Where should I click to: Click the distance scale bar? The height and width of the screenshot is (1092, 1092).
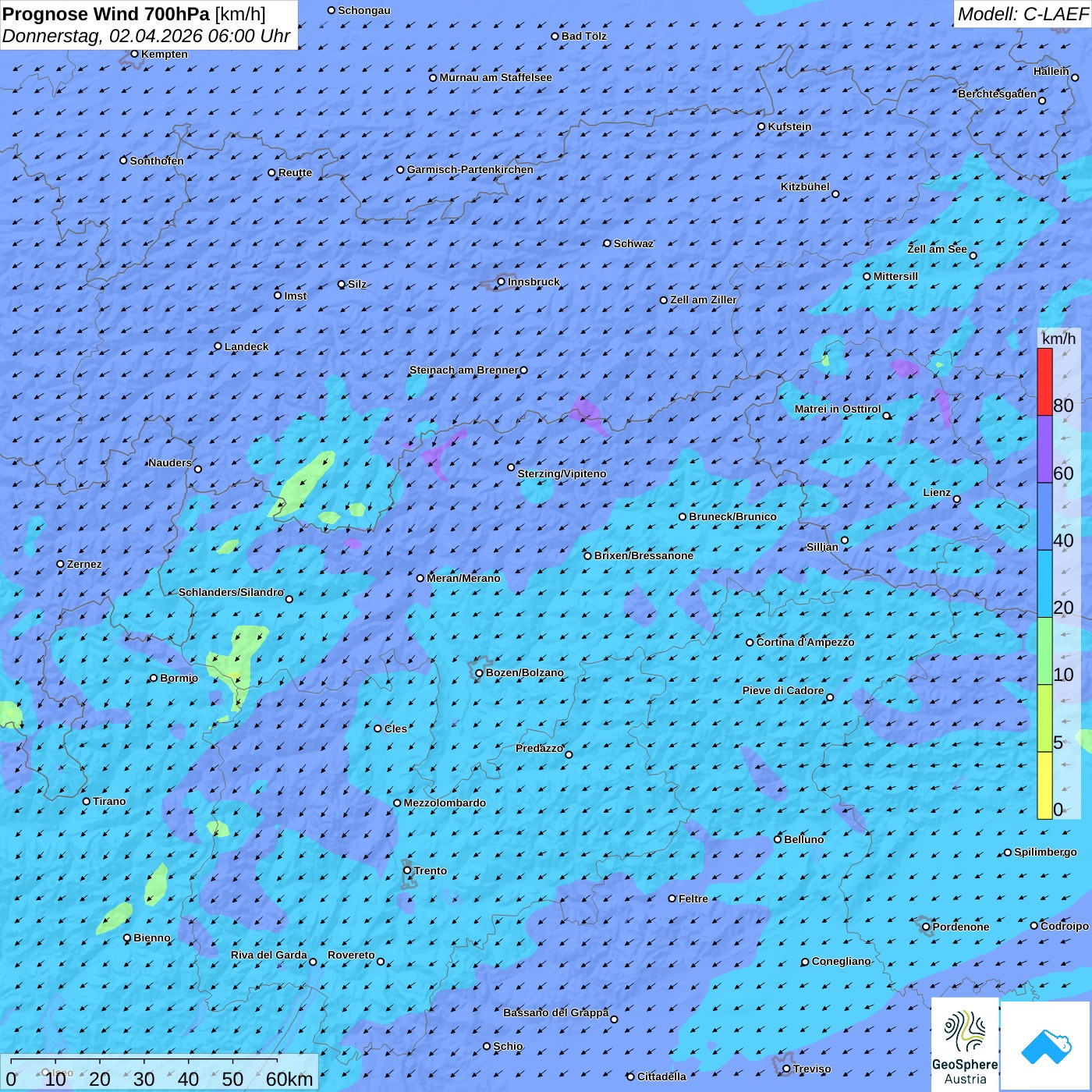pyautogui.click(x=160, y=1072)
